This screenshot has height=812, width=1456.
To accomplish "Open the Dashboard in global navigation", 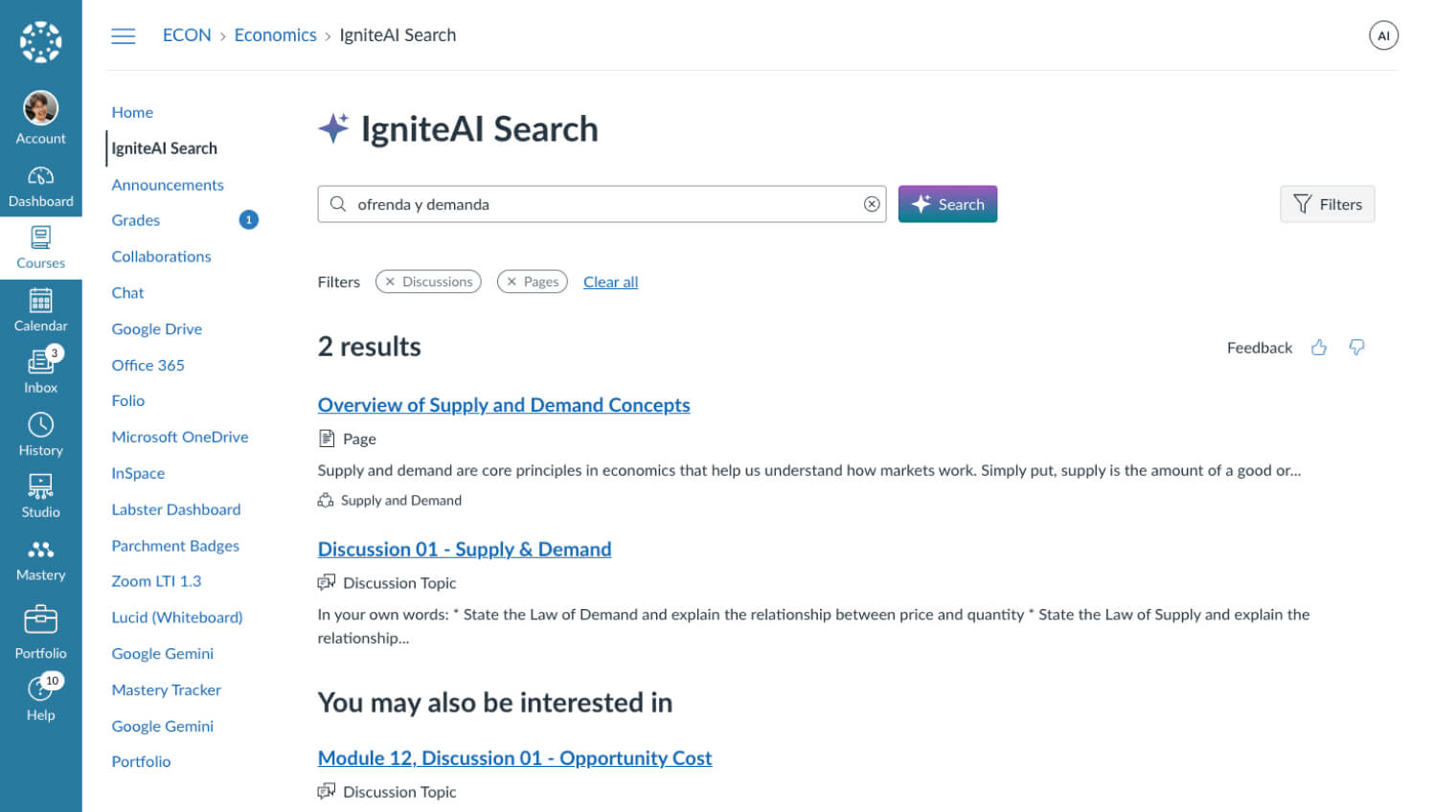I will click(x=40, y=187).
